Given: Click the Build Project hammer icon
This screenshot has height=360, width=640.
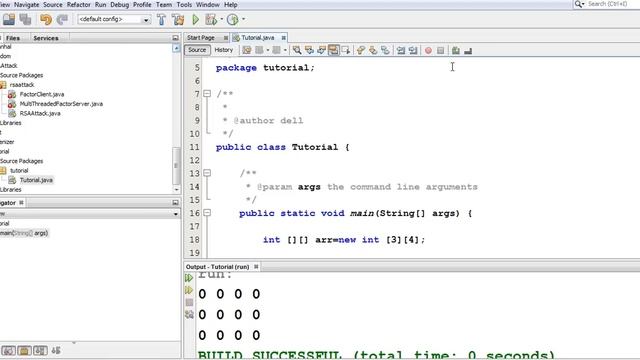Looking at the screenshot, I should click(x=162, y=19).
